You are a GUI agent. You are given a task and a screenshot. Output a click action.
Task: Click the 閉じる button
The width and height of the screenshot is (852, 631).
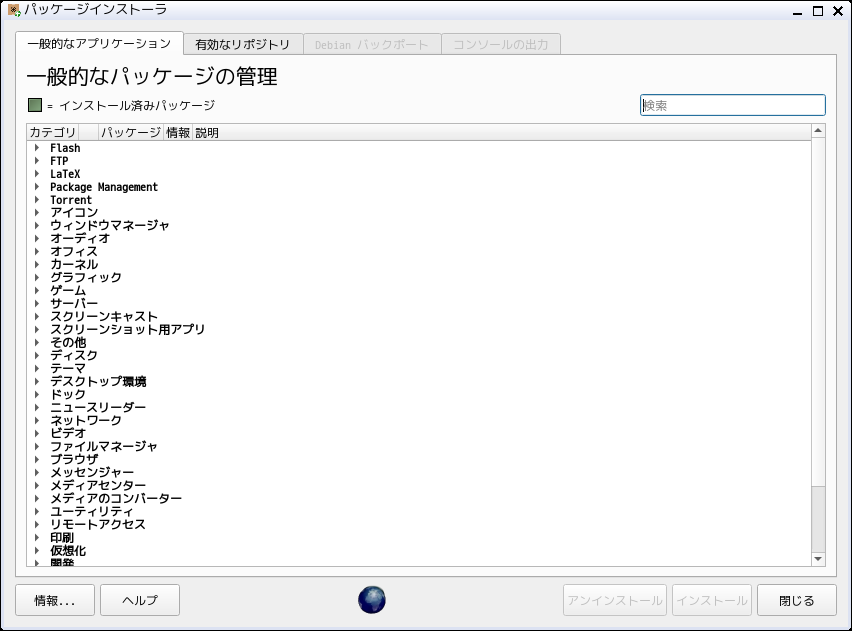[x=797, y=600]
